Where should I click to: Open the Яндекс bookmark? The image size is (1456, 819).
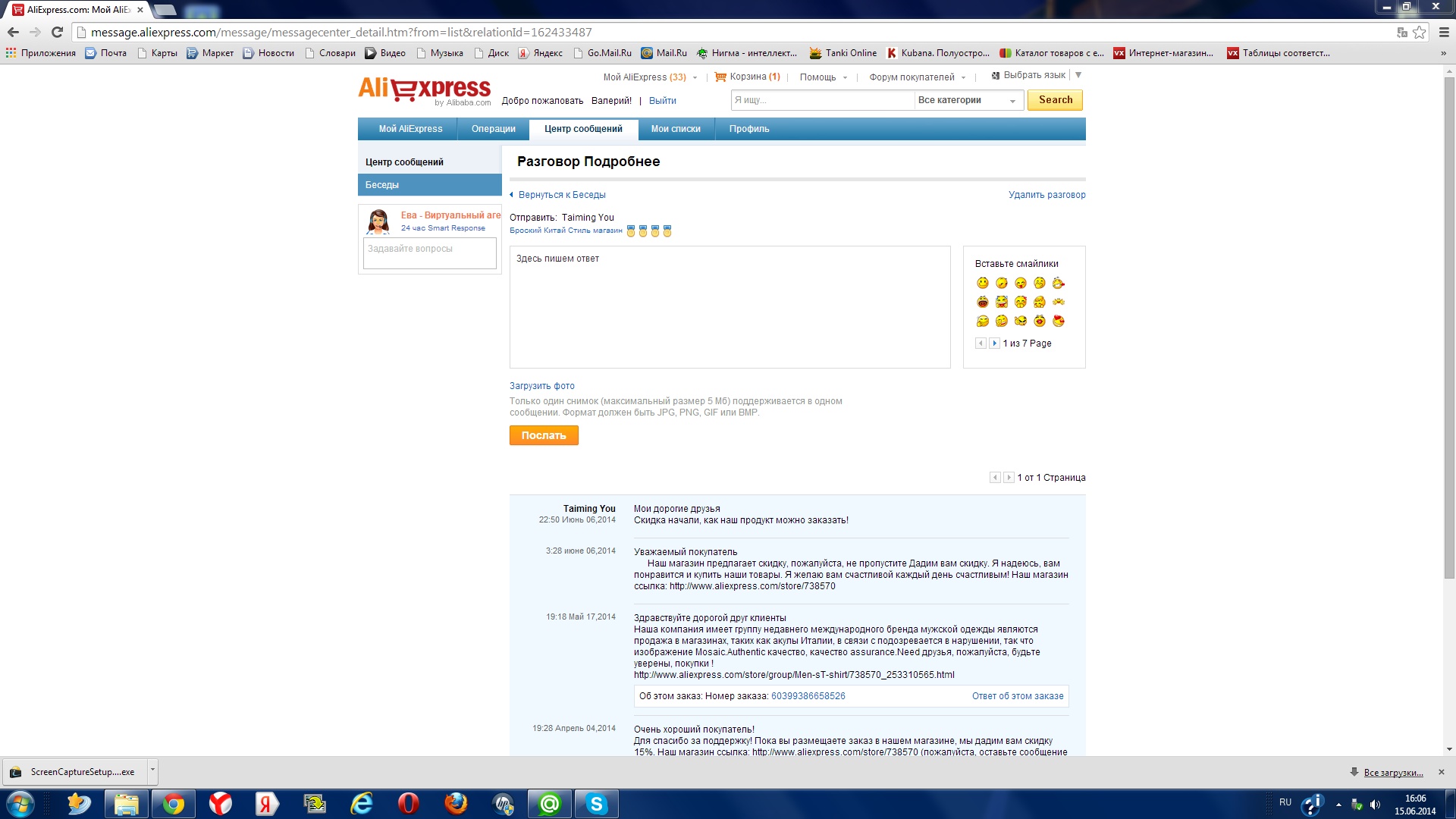tap(541, 53)
